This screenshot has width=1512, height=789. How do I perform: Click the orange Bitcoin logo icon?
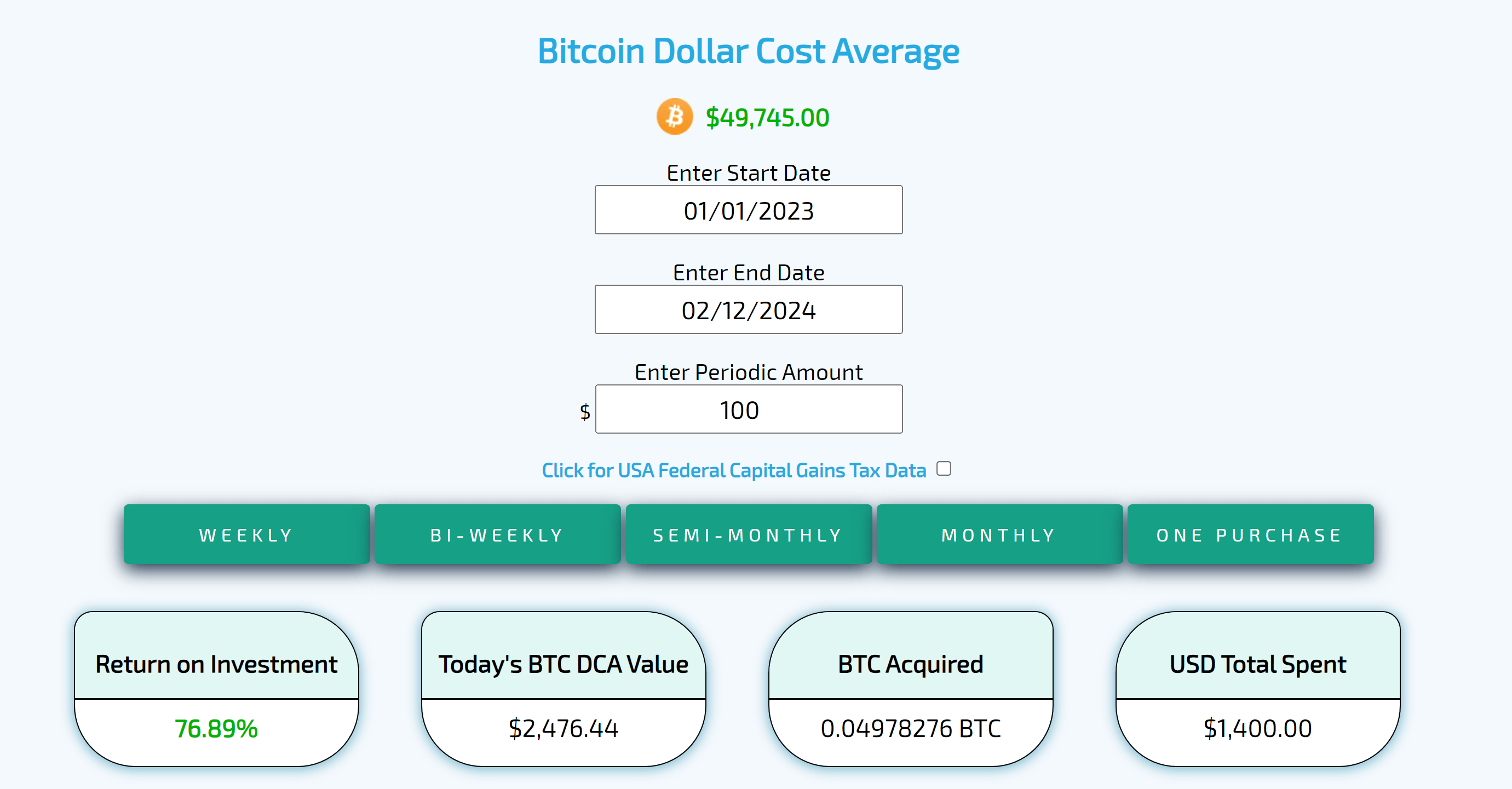click(x=675, y=117)
